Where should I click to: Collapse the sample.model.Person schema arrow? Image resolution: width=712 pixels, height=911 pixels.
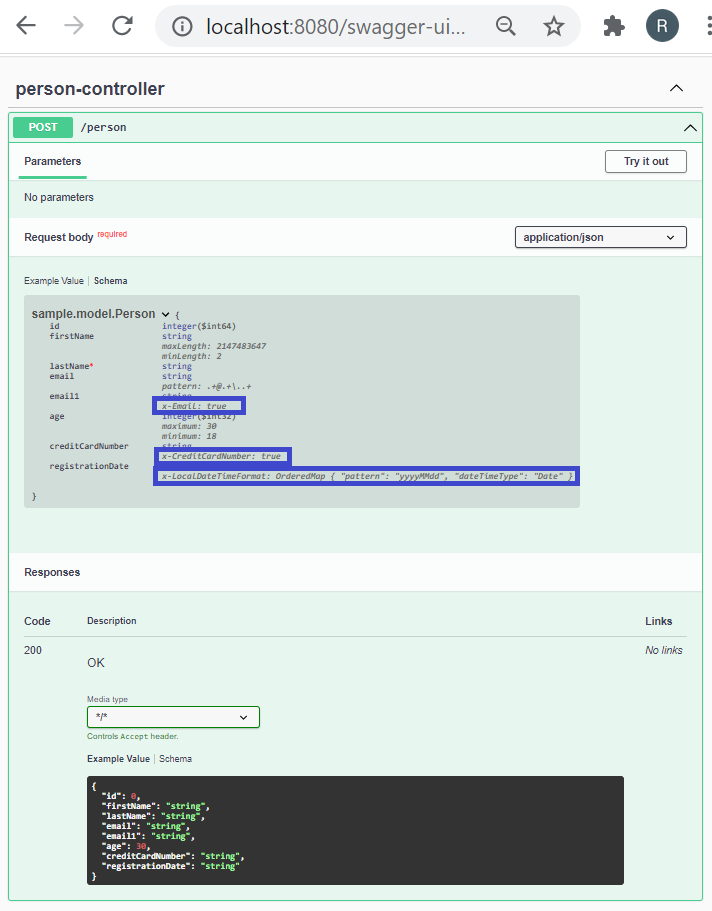pos(166,314)
